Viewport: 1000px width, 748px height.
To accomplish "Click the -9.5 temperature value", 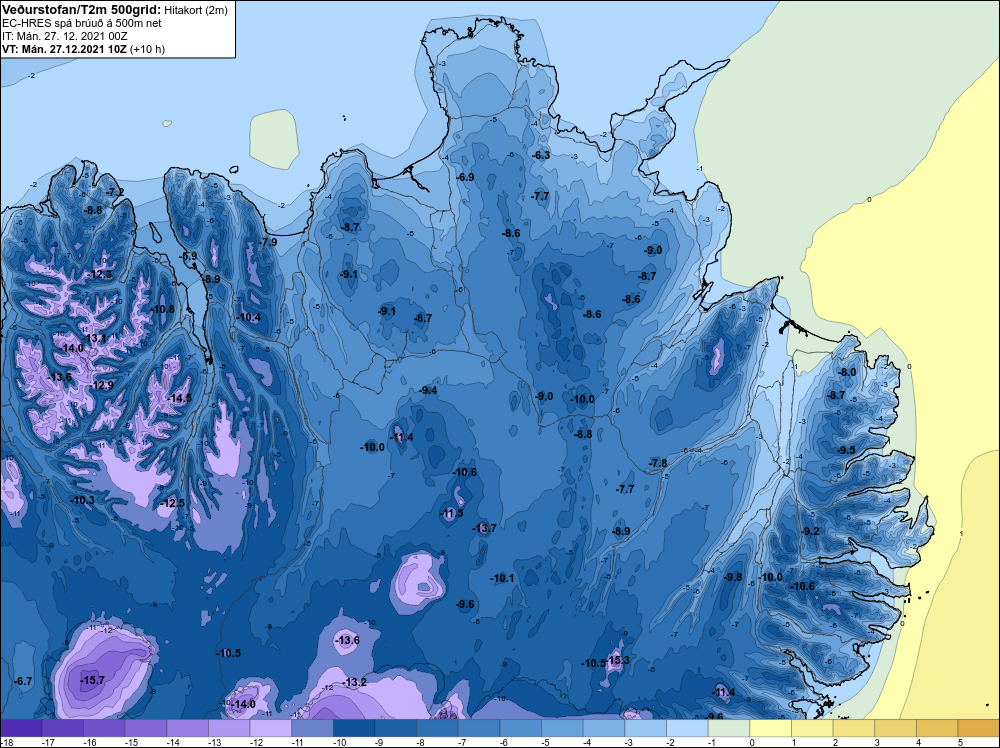I will [846, 450].
